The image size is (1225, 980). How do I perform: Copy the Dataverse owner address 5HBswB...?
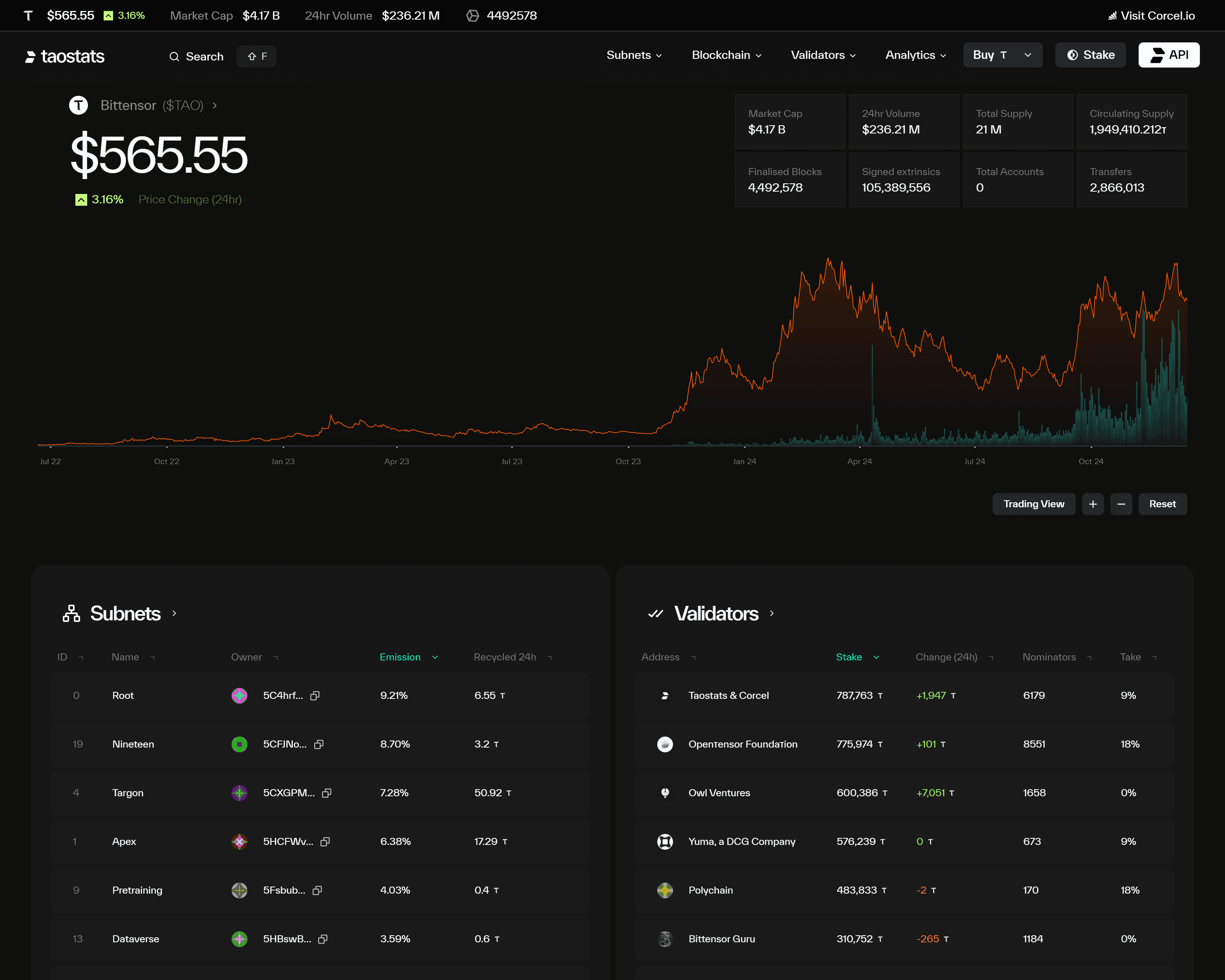[323, 939]
